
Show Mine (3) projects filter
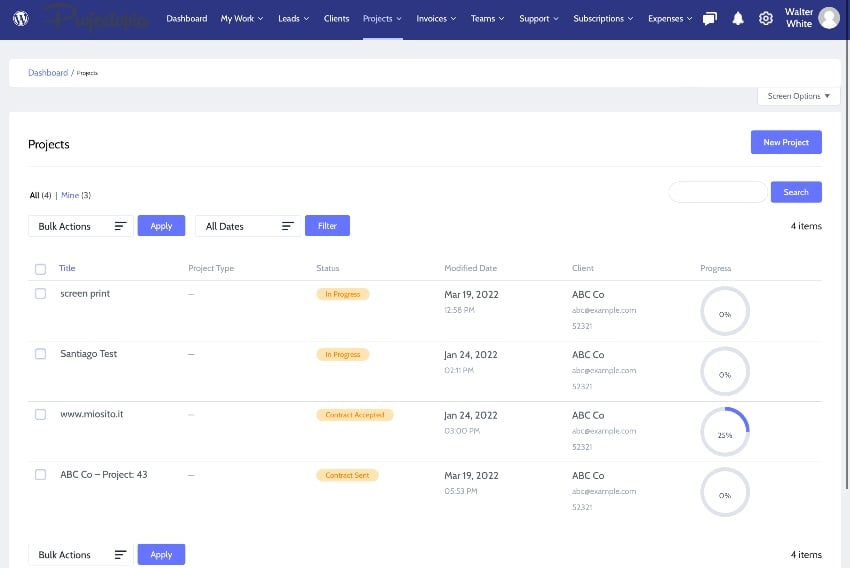click(x=76, y=195)
